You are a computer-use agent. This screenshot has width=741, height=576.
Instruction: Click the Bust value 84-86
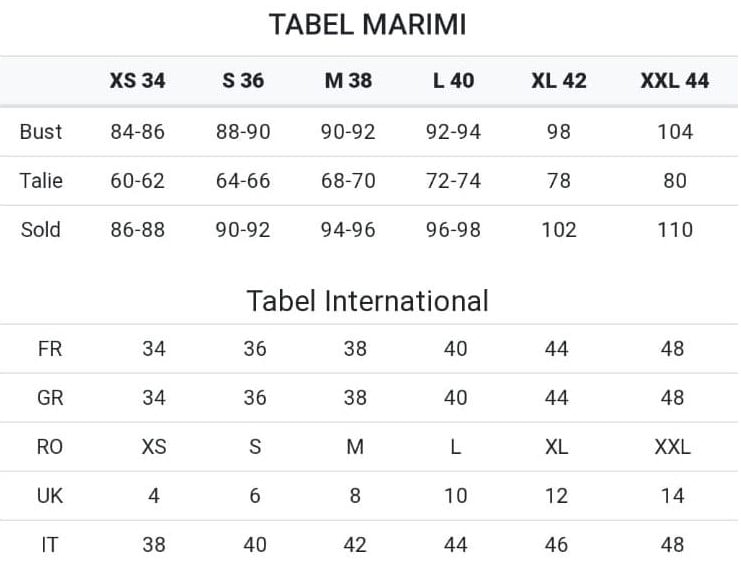(138, 132)
